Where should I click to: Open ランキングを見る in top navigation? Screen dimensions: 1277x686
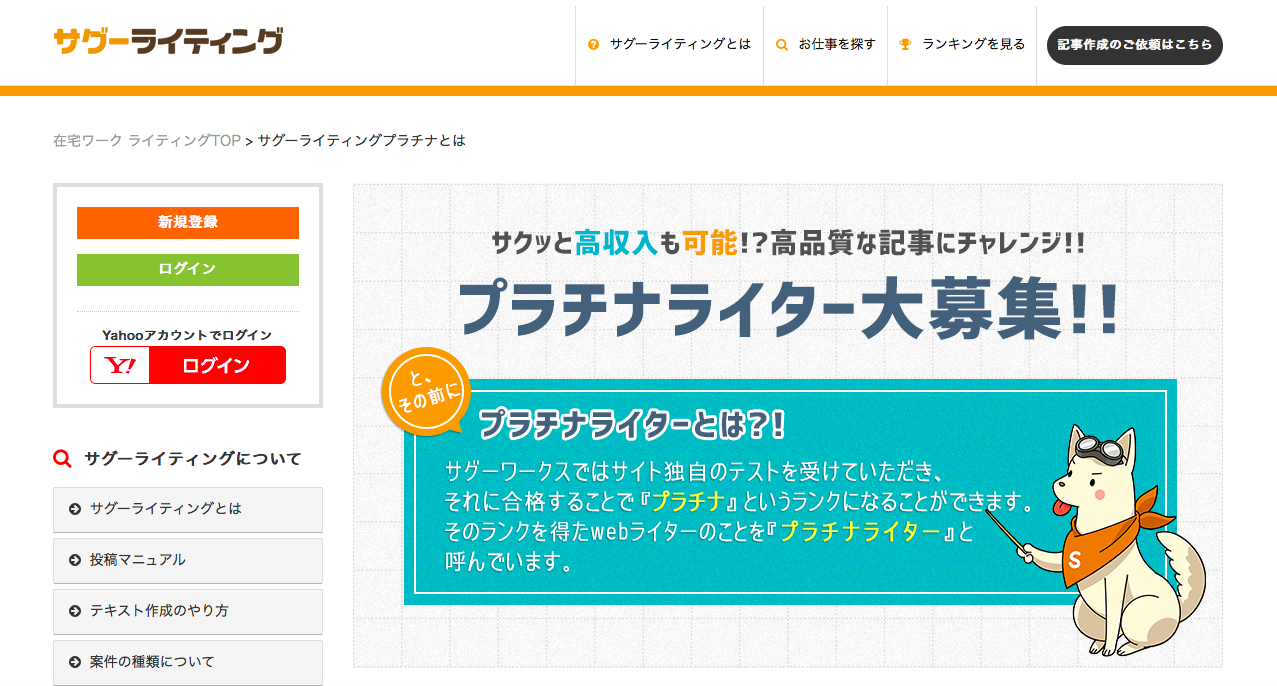click(x=962, y=45)
